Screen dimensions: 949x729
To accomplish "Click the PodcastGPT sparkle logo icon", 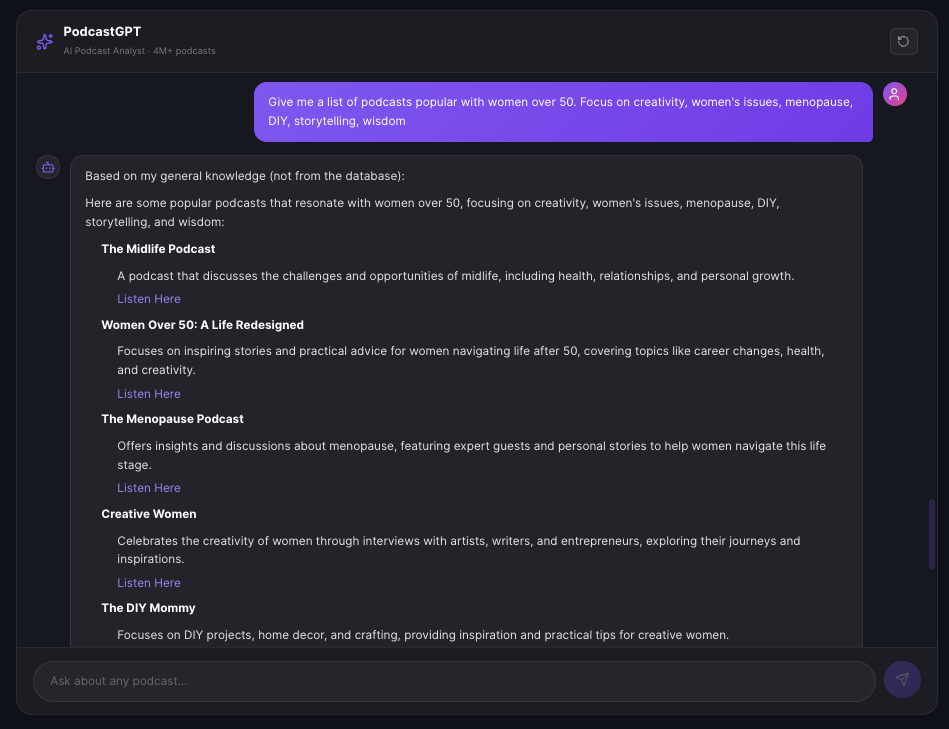I will coord(45,42).
